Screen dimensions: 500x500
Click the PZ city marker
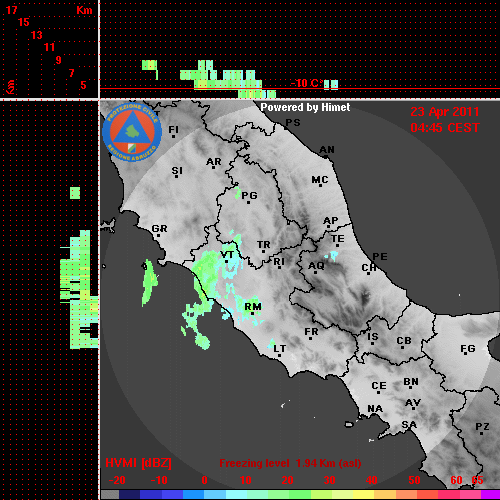click(x=481, y=434)
